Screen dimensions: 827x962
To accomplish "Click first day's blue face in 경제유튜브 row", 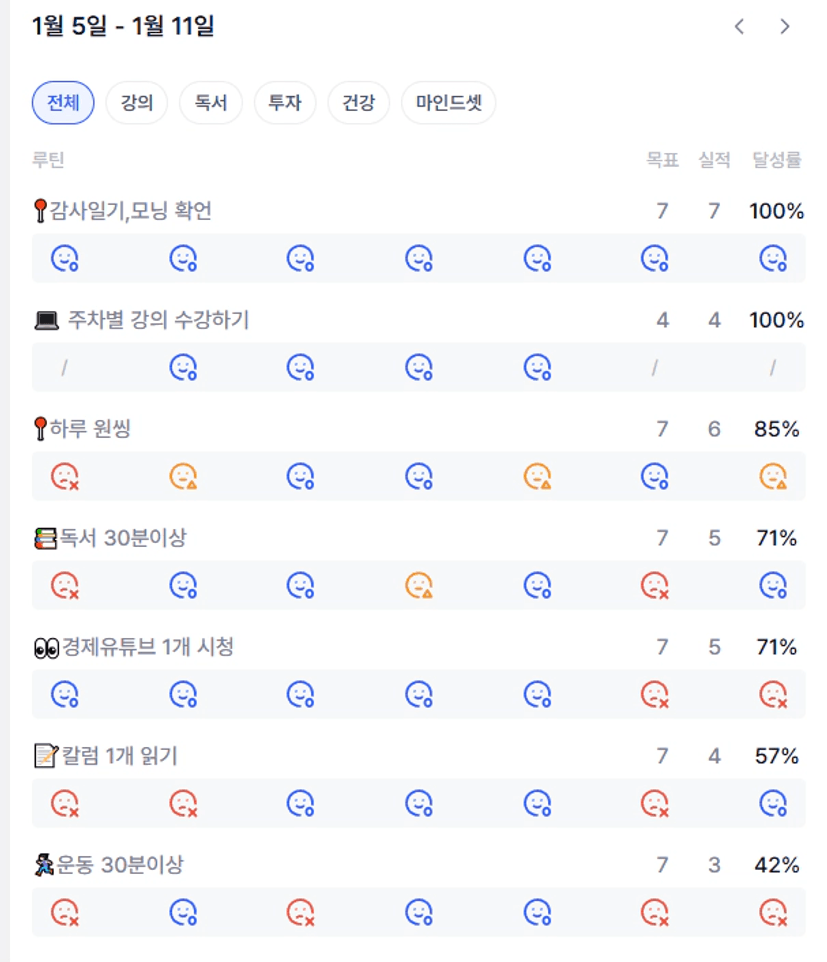I will click(65, 694).
